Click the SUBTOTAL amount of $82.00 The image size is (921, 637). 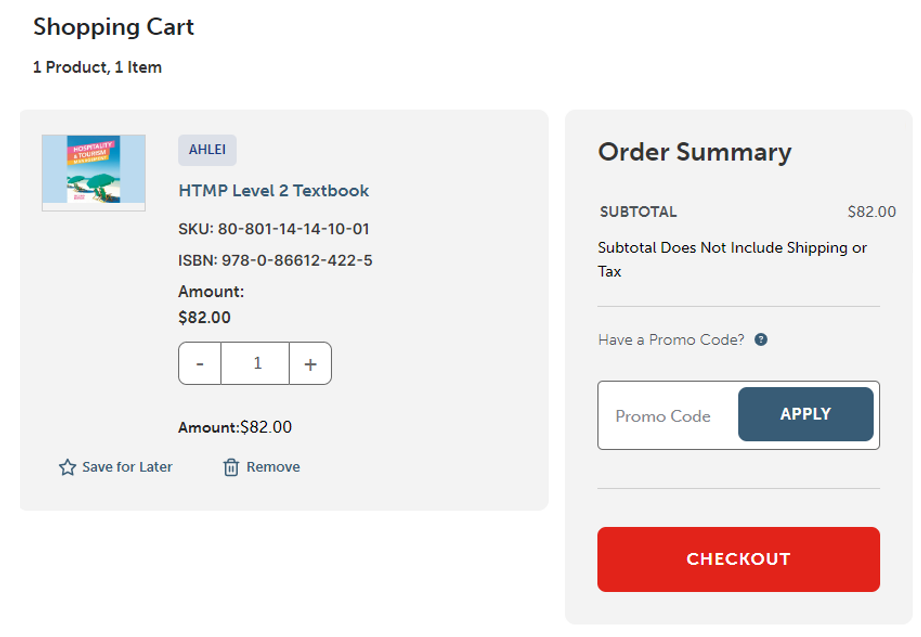871,212
